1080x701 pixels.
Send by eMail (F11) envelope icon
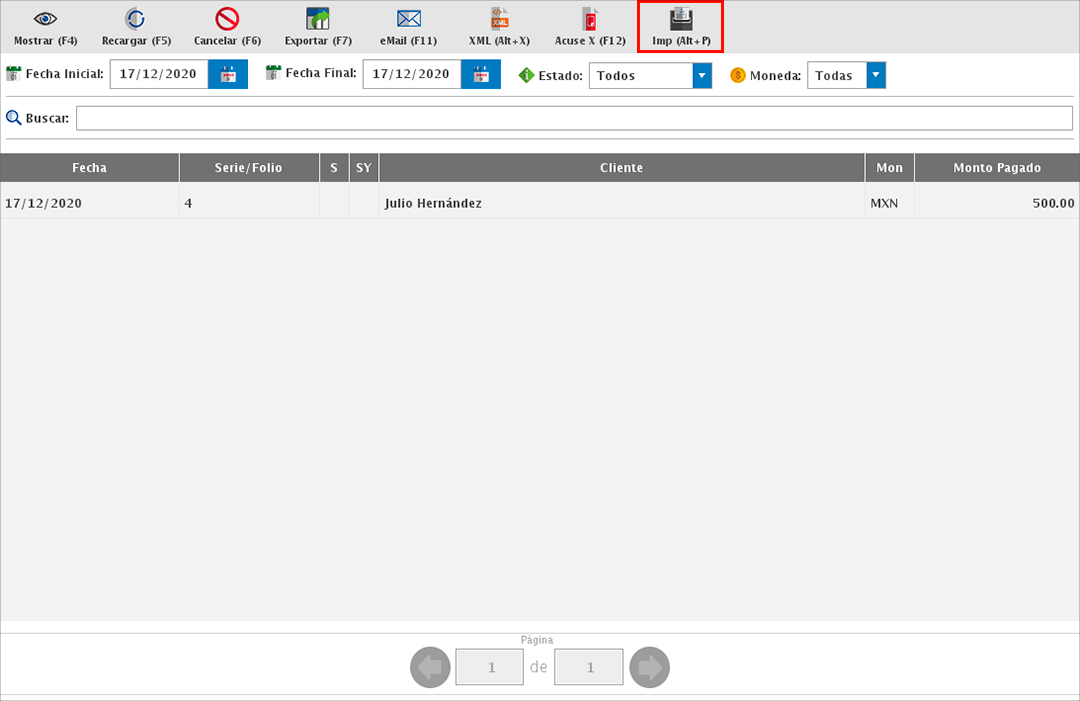tap(408, 19)
